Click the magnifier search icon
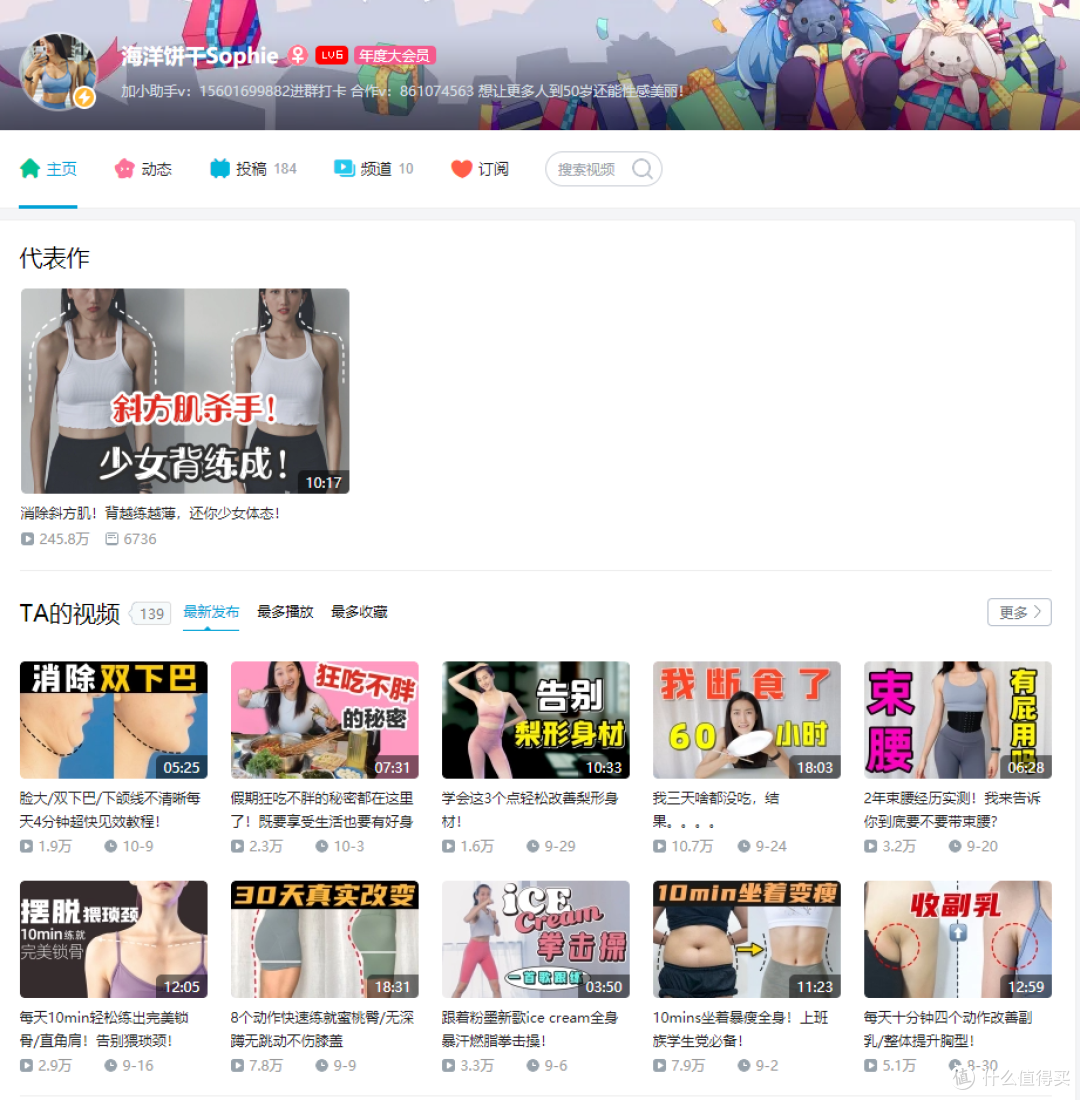This screenshot has width=1080, height=1100. coord(642,169)
